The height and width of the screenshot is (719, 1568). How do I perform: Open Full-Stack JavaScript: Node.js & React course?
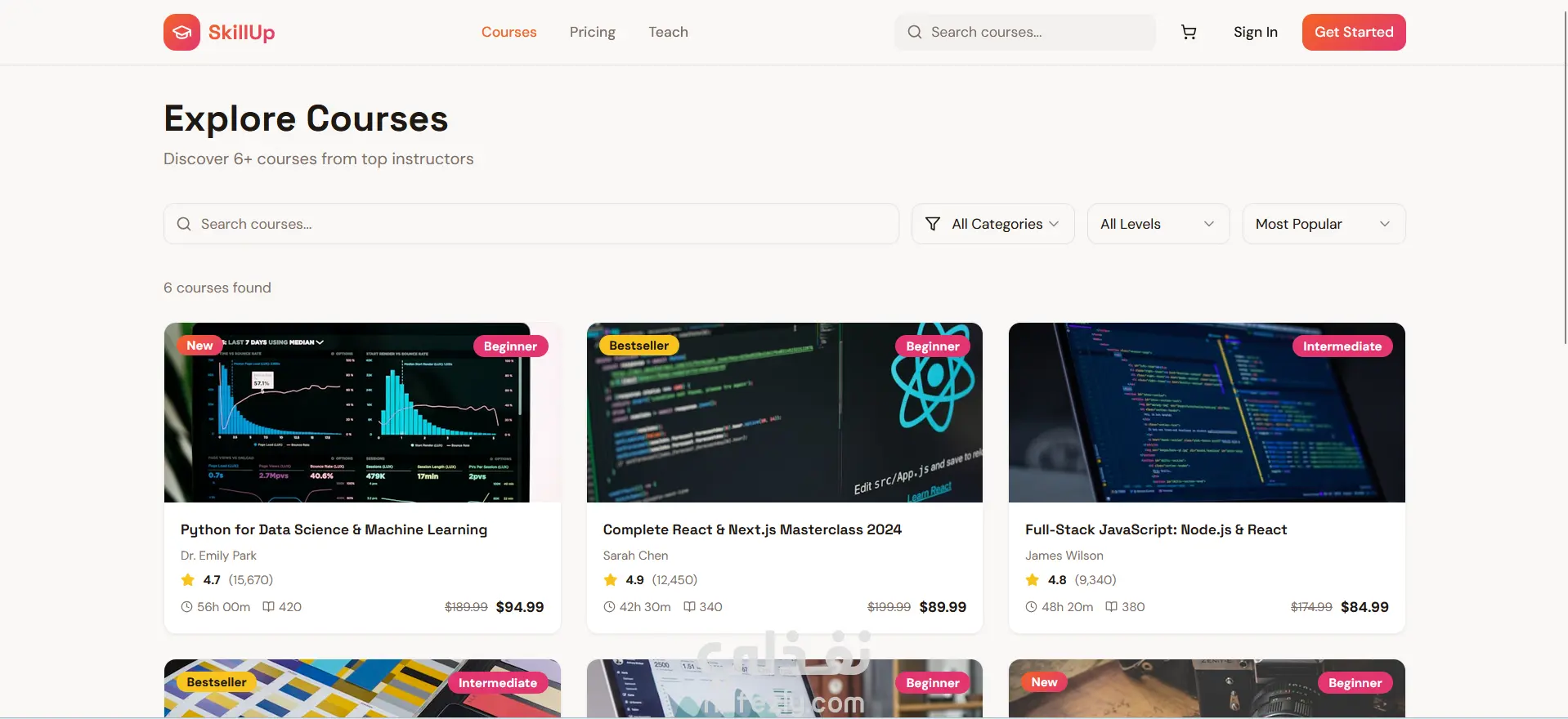click(x=1156, y=529)
